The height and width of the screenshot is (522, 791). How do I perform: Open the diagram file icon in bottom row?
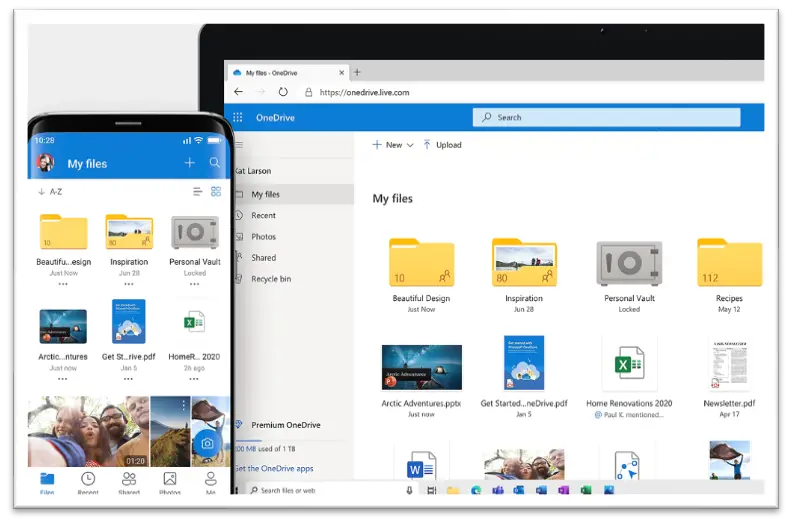point(627,465)
